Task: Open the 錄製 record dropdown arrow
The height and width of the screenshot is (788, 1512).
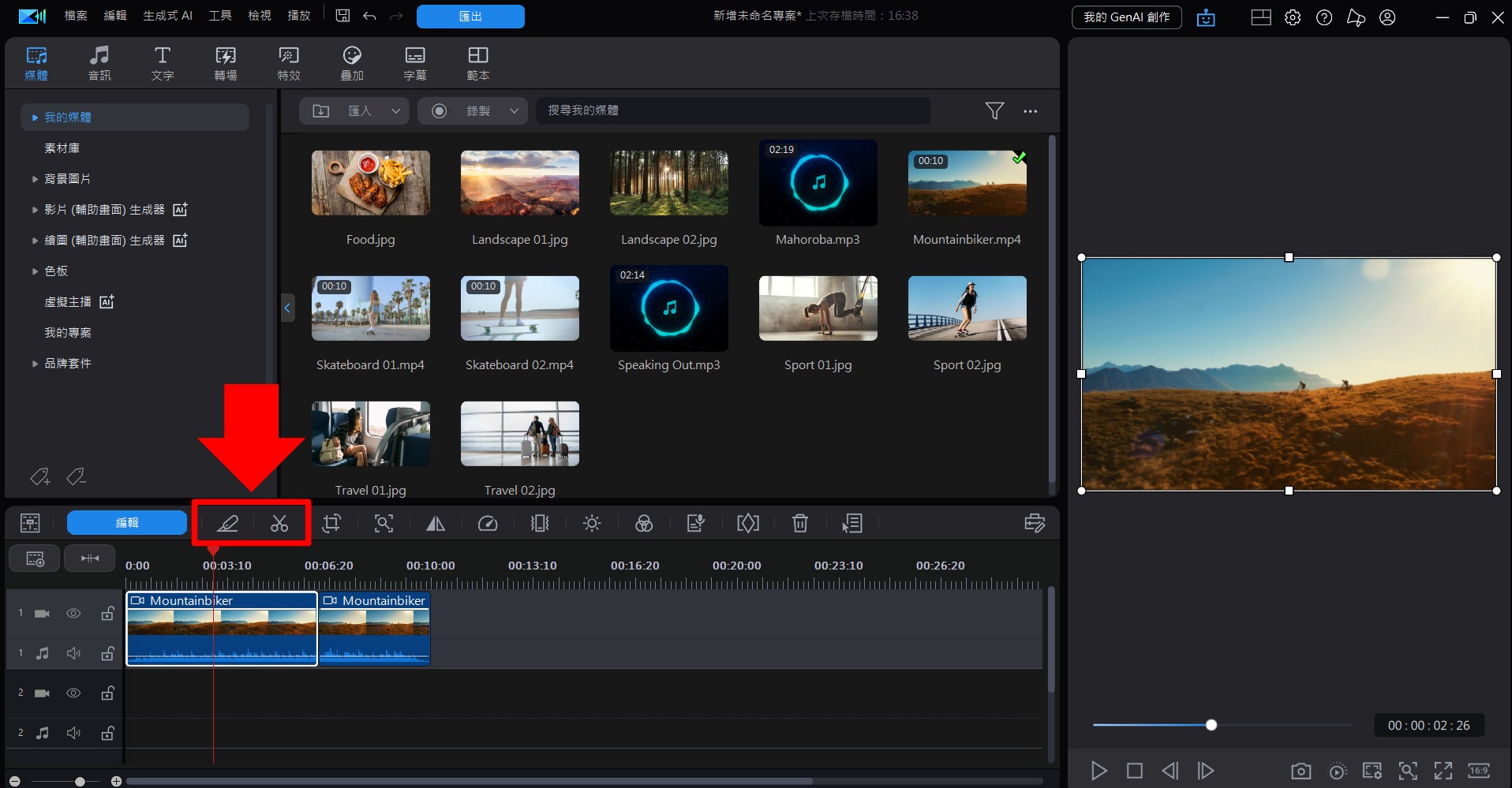Action: coord(514,111)
